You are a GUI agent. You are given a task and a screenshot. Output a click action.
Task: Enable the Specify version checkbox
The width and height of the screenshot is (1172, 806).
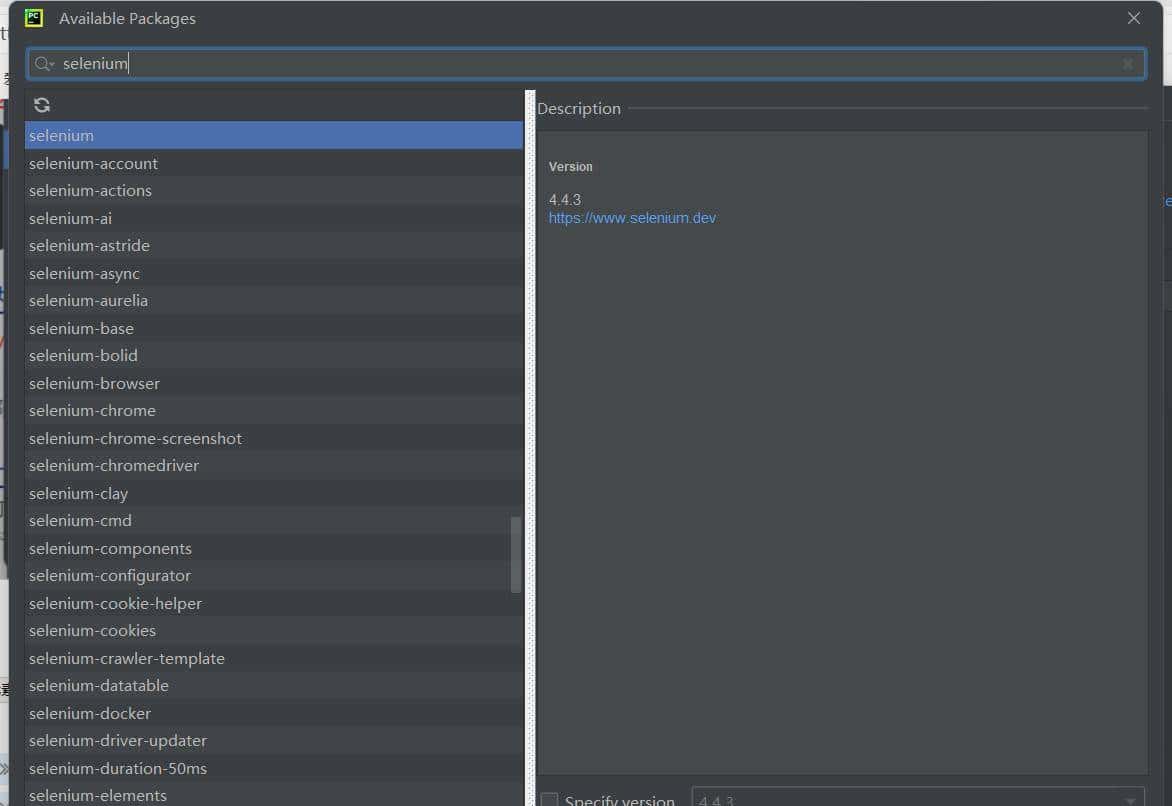click(550, 800)
